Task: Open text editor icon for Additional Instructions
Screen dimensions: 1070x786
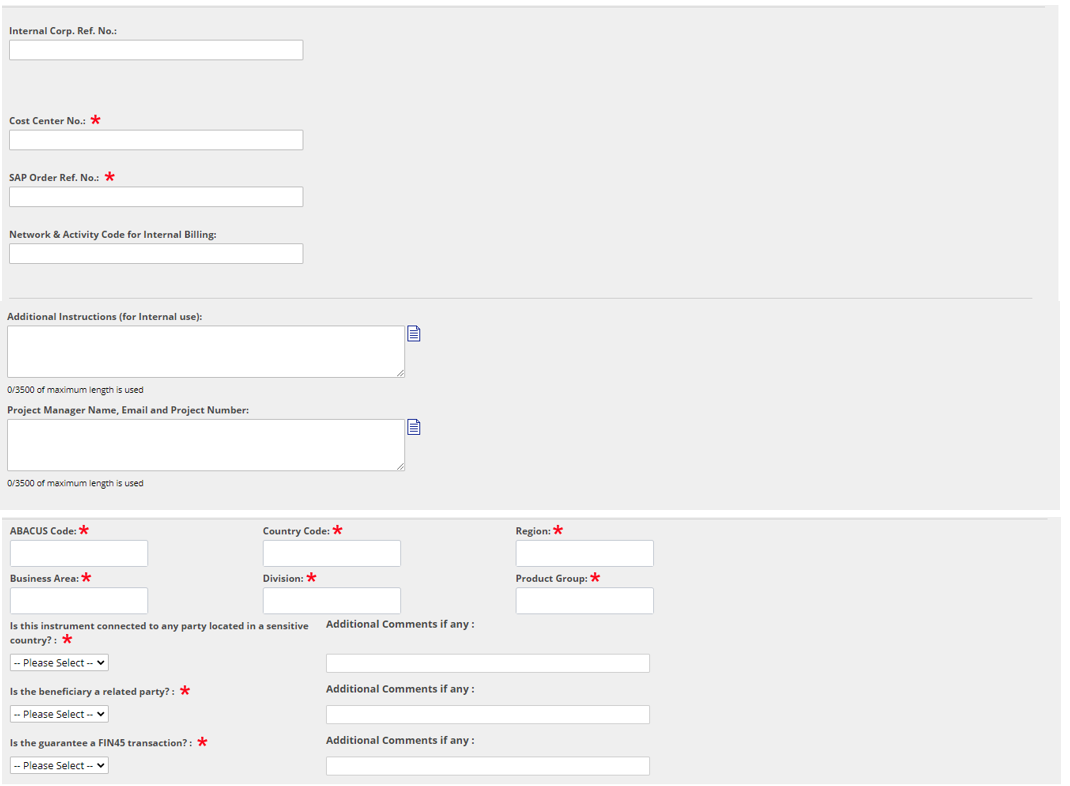Action: coord(414,333)
